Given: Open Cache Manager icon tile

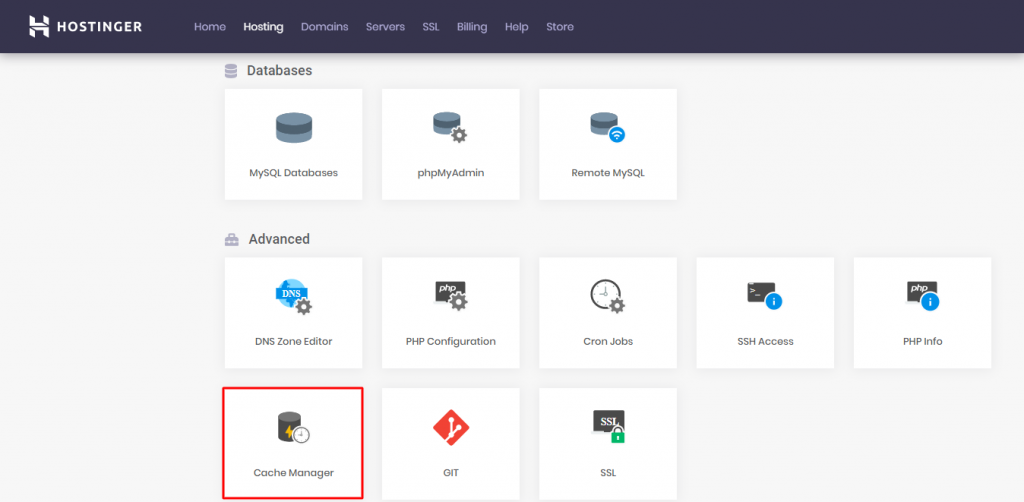Looking at the screenshot, I should click(x=293, y=428).
